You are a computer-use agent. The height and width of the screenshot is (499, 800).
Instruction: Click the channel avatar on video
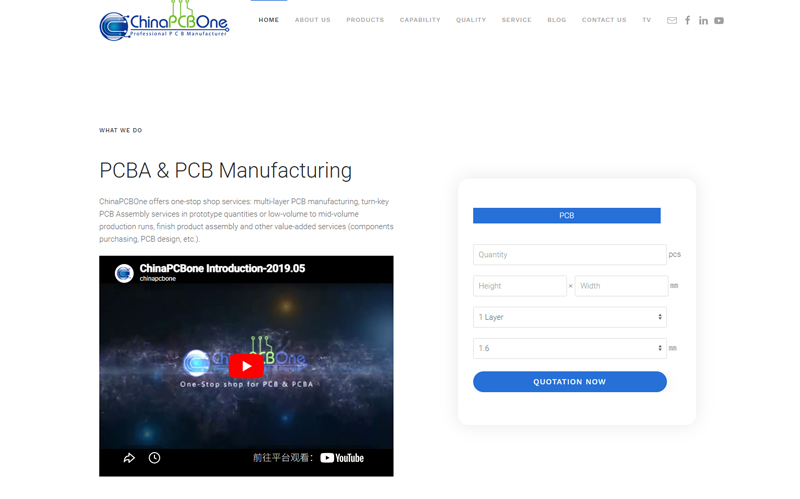(x=124, y=273)
